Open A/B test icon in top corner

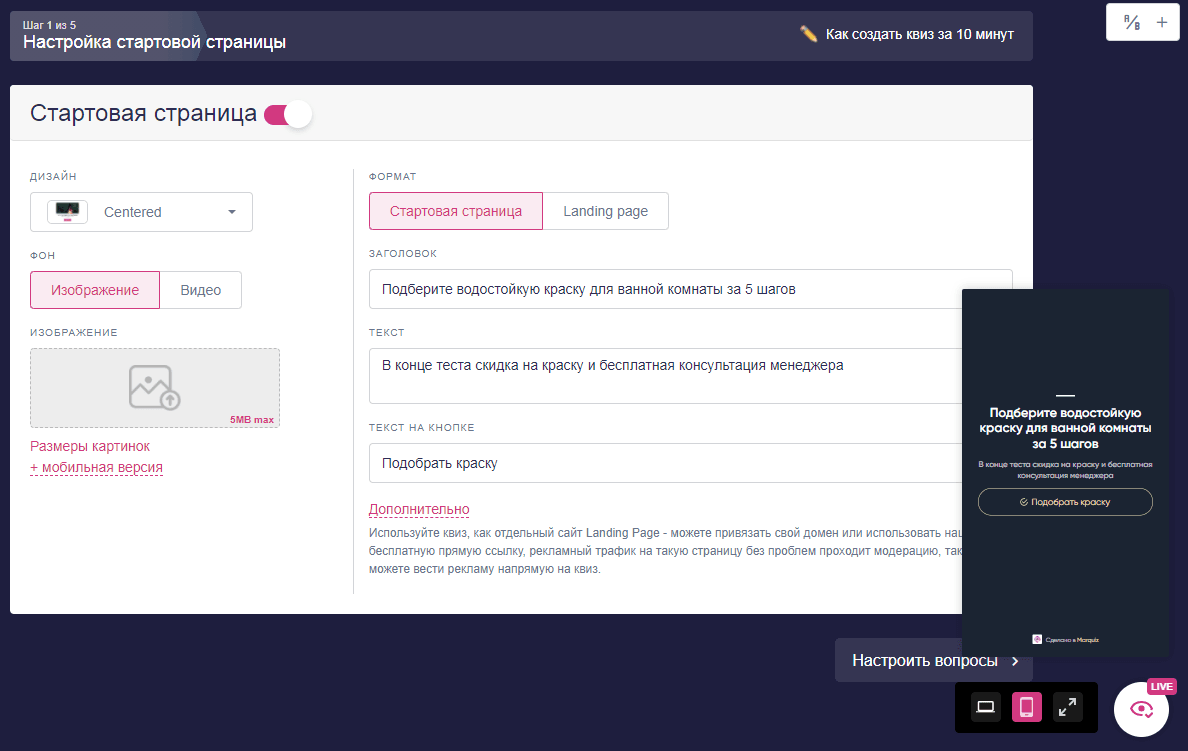(x=1132, y=23)
